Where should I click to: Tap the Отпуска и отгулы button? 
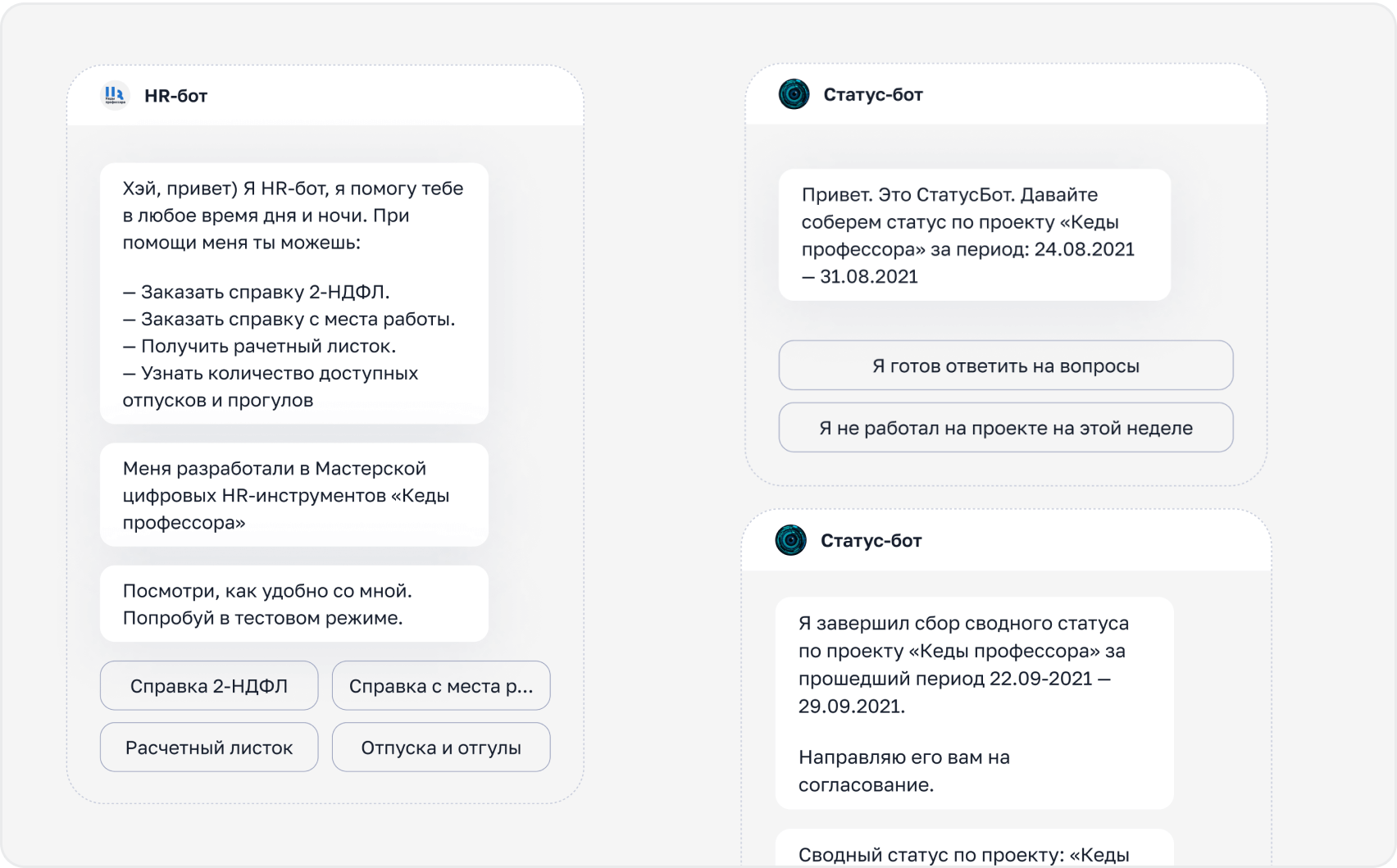tap(441, 748)
